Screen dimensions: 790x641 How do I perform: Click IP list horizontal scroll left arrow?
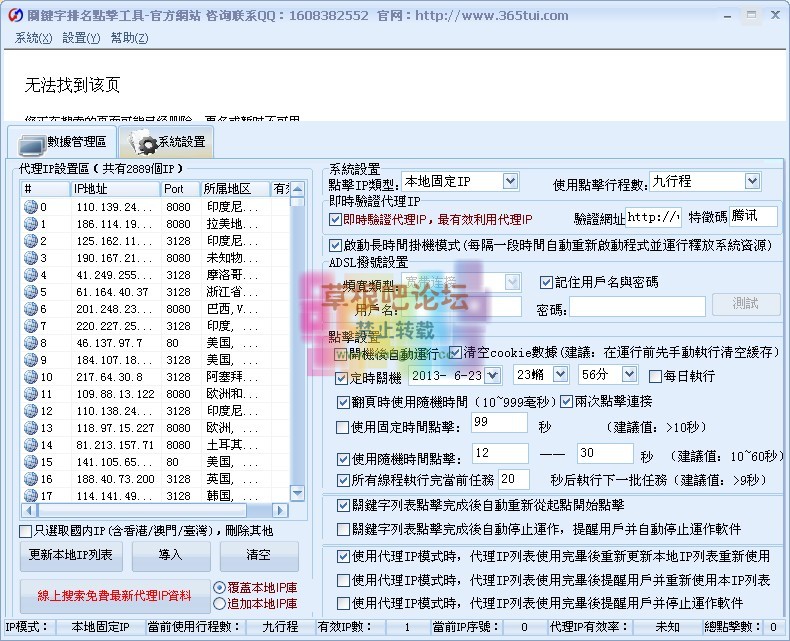point(28,510)
